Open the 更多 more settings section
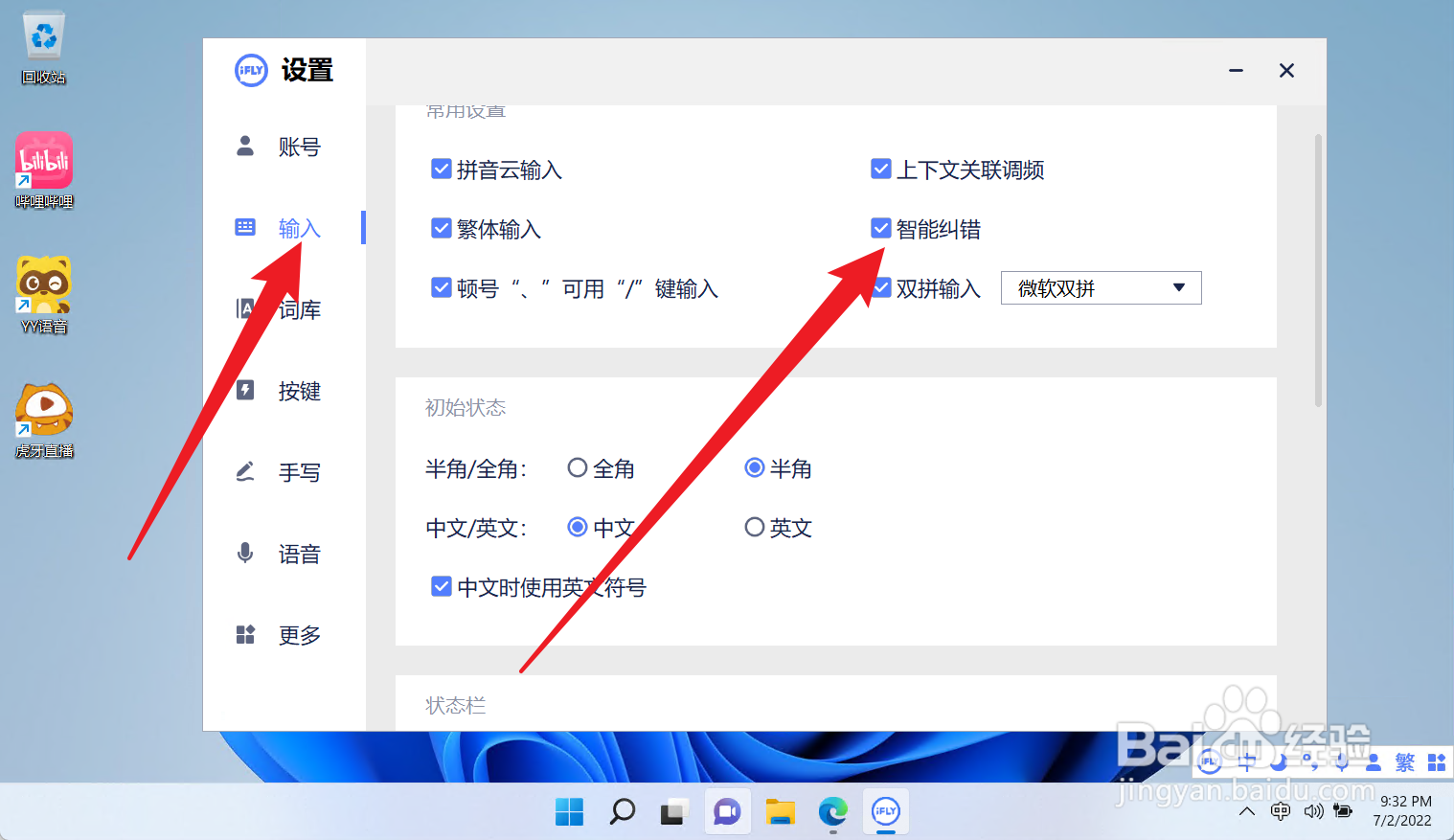Screen dimensions: 1454x840 299,634
